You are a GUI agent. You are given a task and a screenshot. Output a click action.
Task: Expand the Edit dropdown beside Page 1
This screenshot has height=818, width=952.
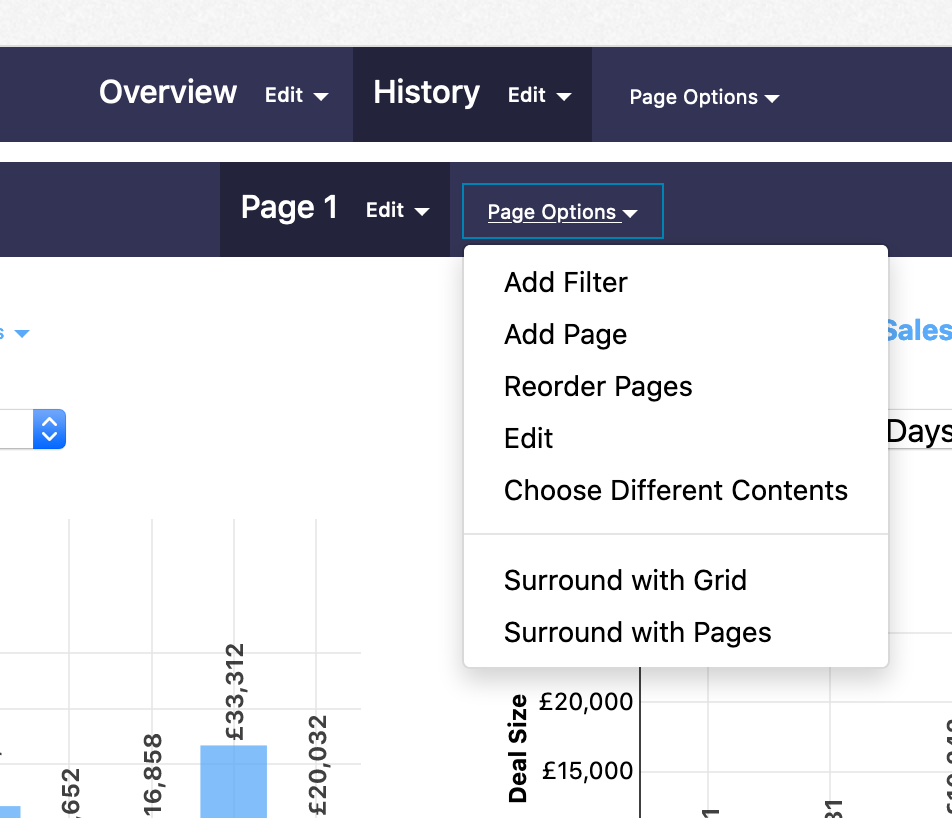pos(396,210)
